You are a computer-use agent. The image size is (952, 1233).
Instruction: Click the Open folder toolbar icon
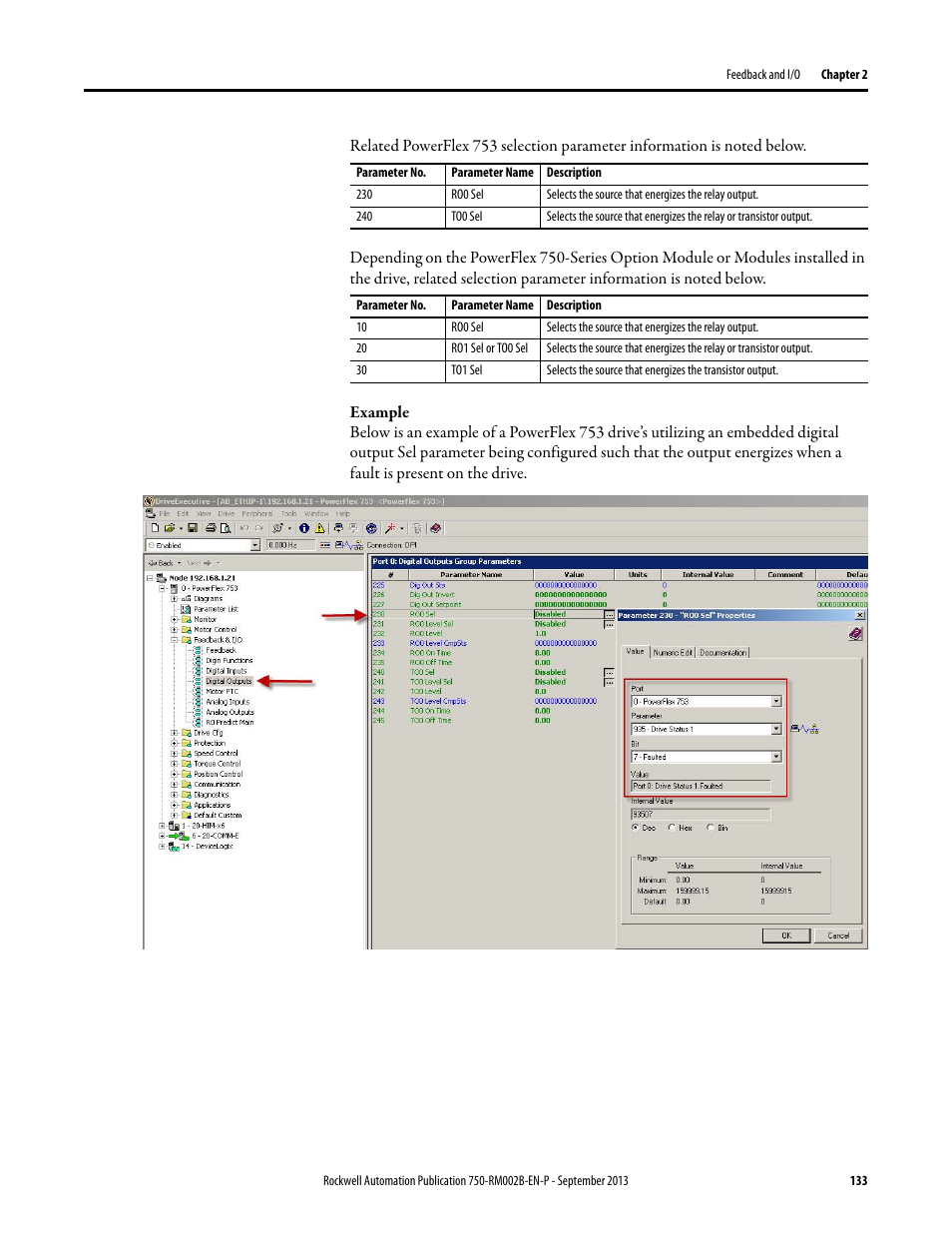(170, 528)
